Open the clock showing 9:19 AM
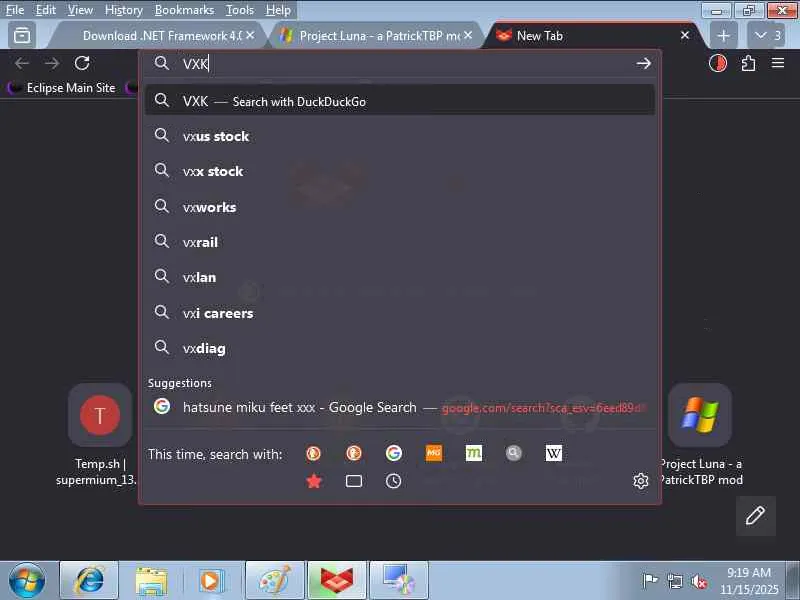 coord(748,581)
